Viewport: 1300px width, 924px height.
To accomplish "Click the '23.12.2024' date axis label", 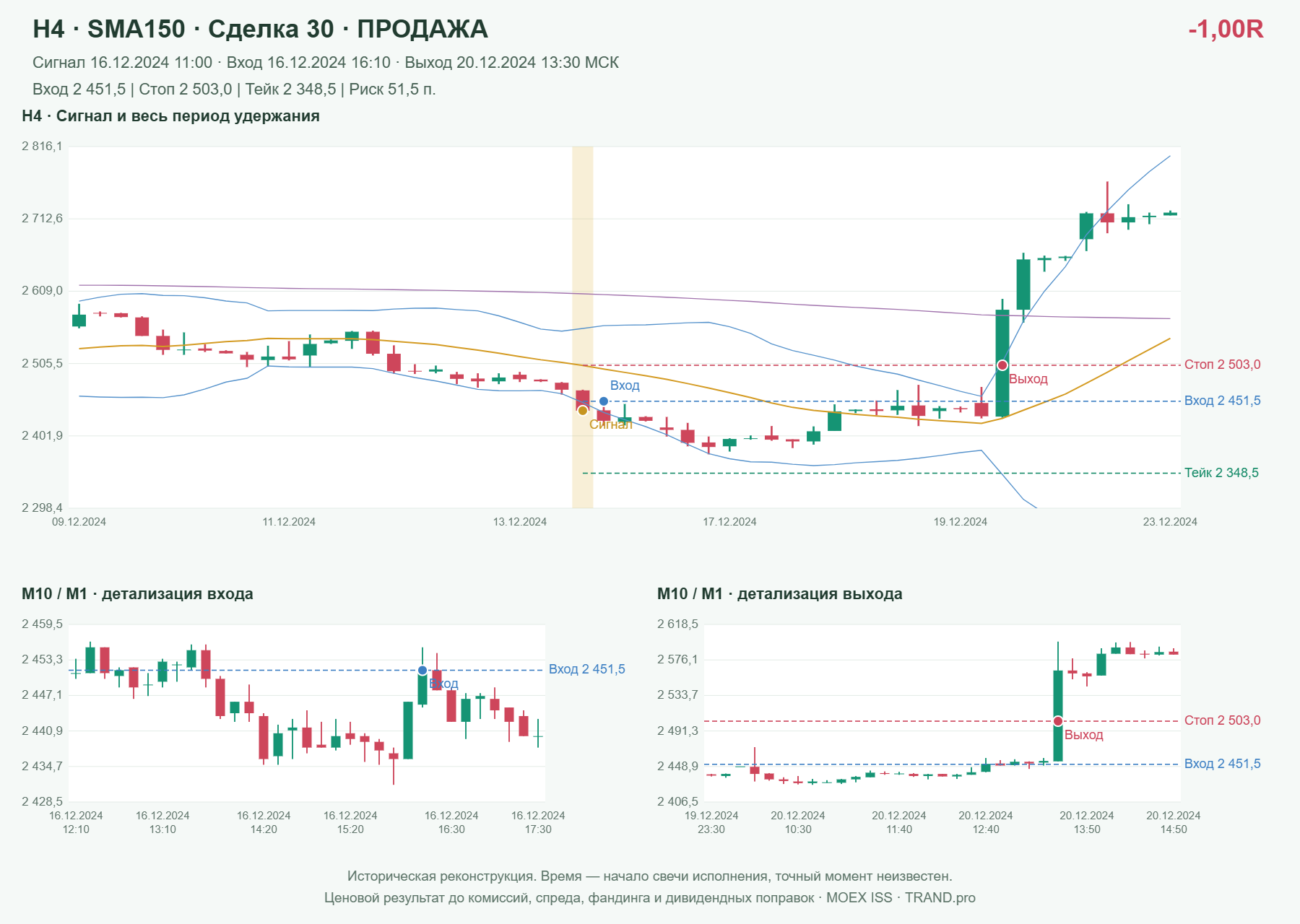I will [1170, 522].
